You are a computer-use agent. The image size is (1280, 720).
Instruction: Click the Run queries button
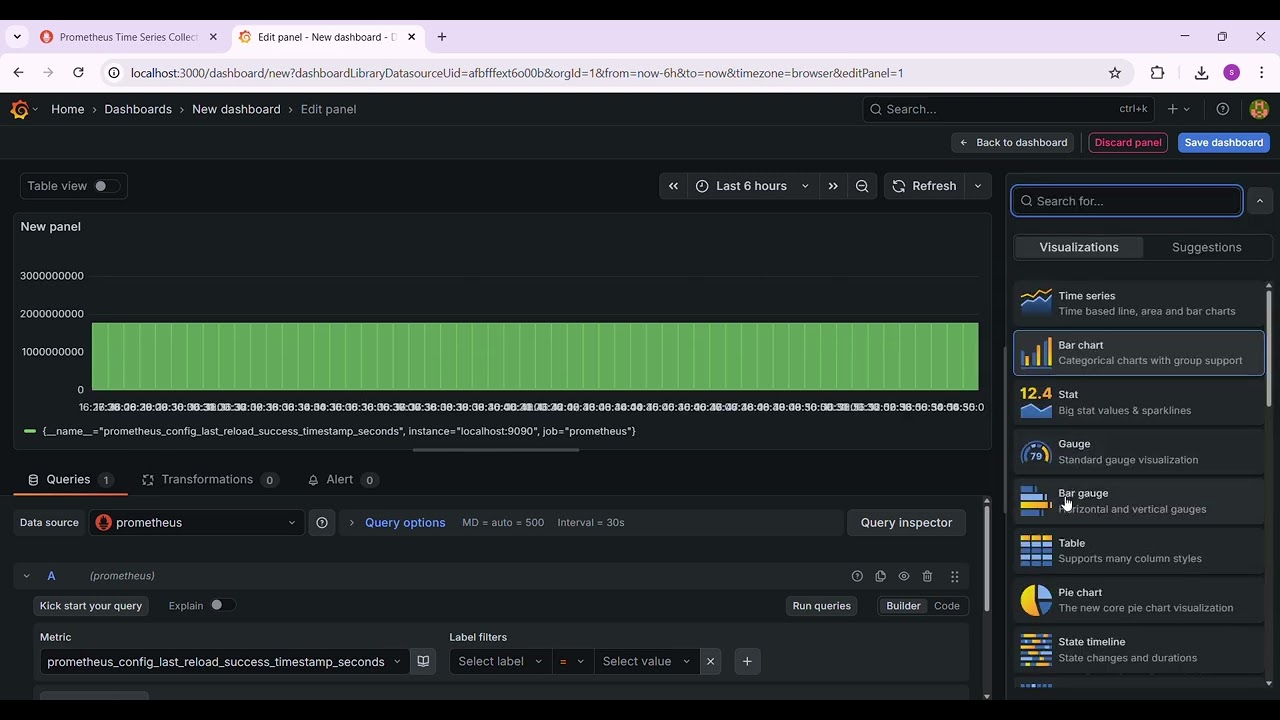click(x=822, y=606)
